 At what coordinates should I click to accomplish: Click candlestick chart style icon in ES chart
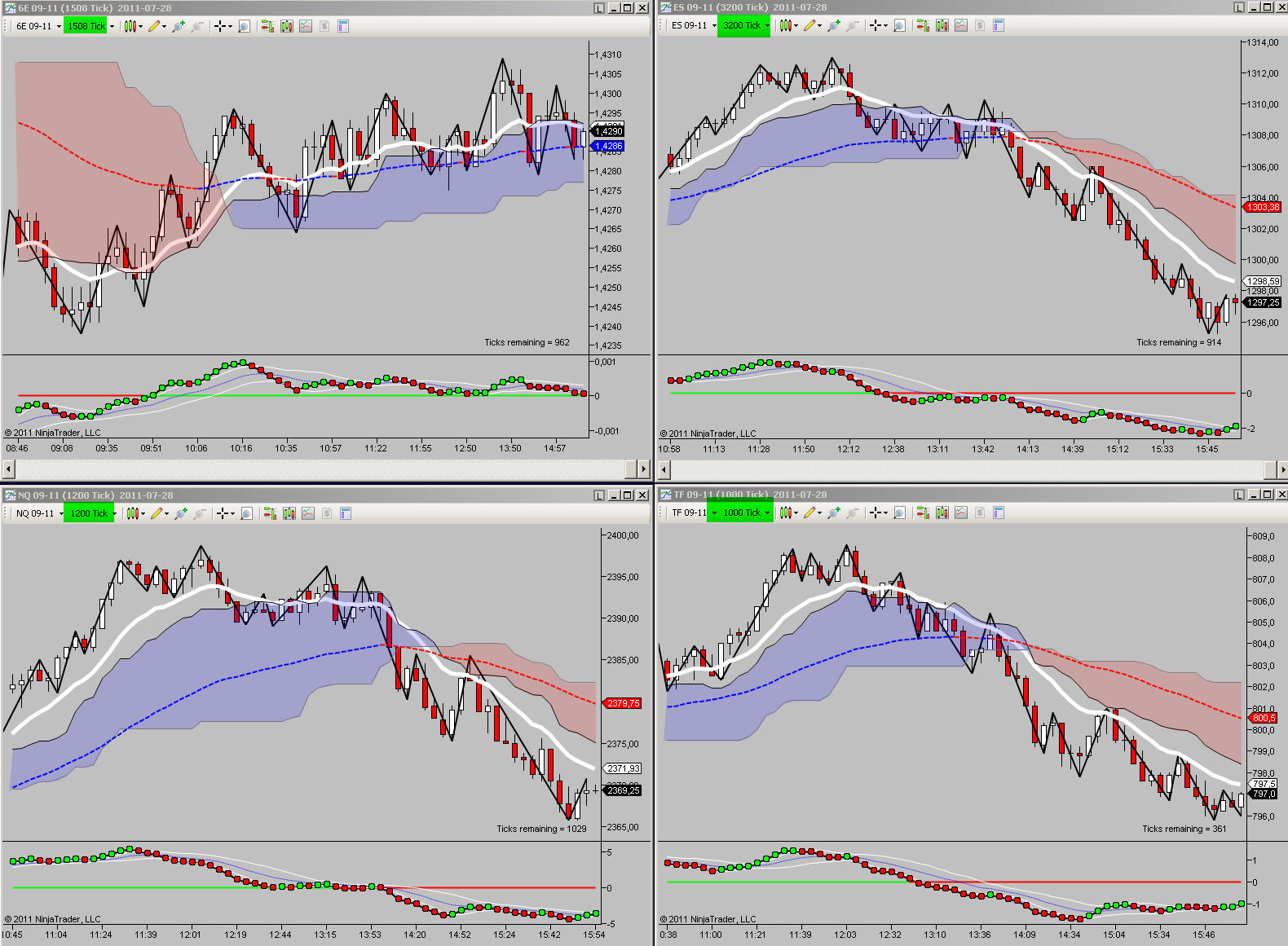(x=786, y=25)
